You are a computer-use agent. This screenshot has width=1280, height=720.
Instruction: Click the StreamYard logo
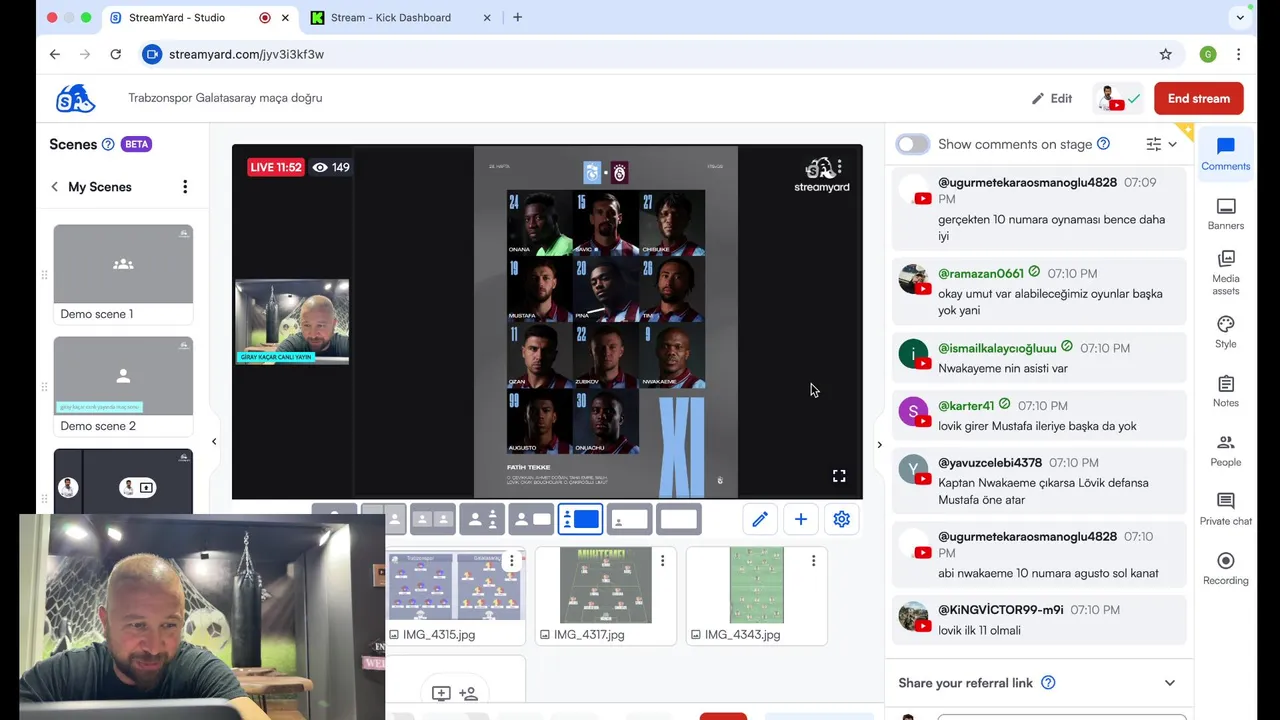tap(76, 98)
